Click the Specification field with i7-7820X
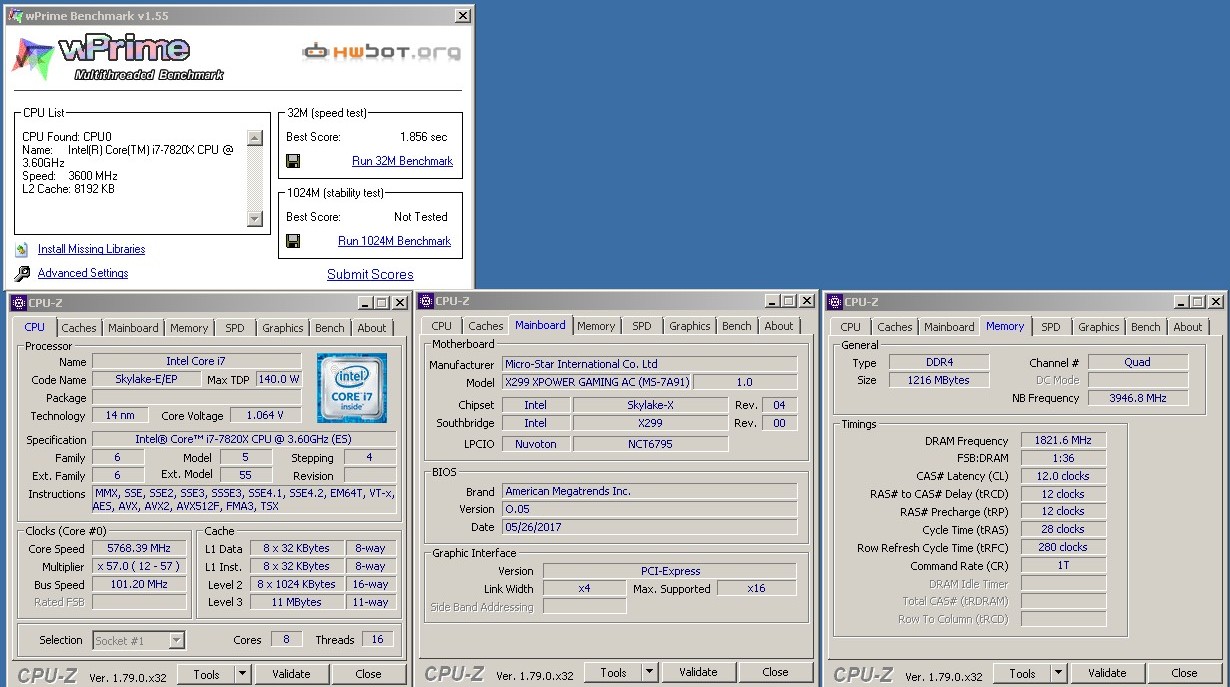 [244, 440]
